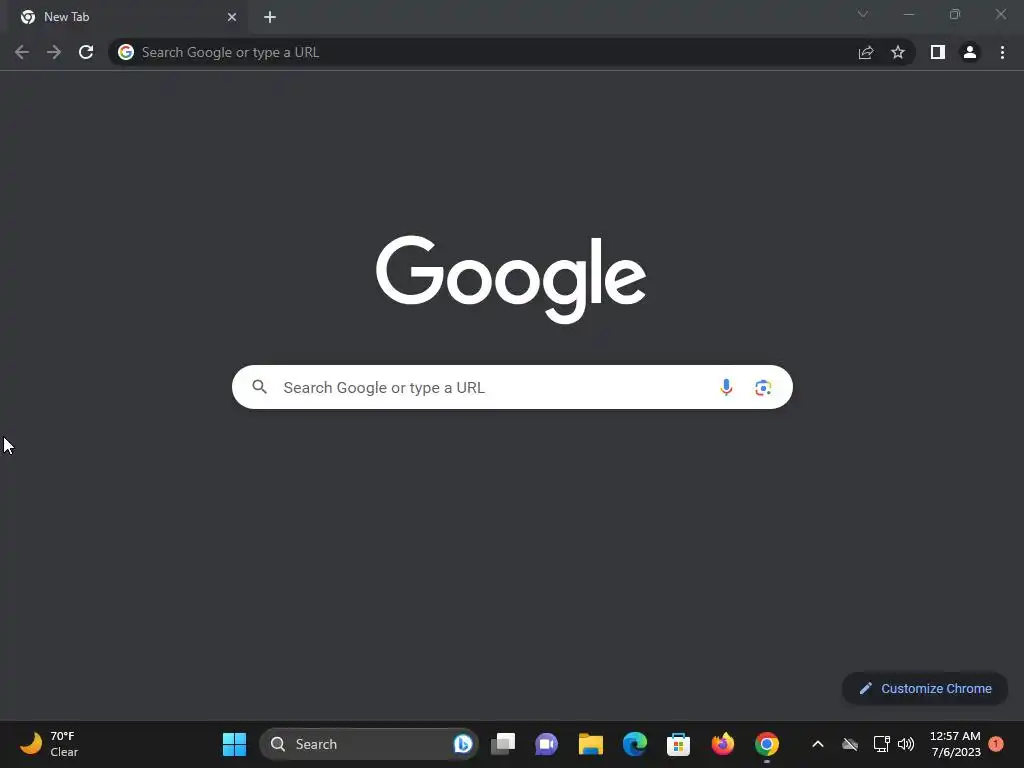Click the Google search box
The height and width of the screenshot is (768, 1024).
(512, 387)
